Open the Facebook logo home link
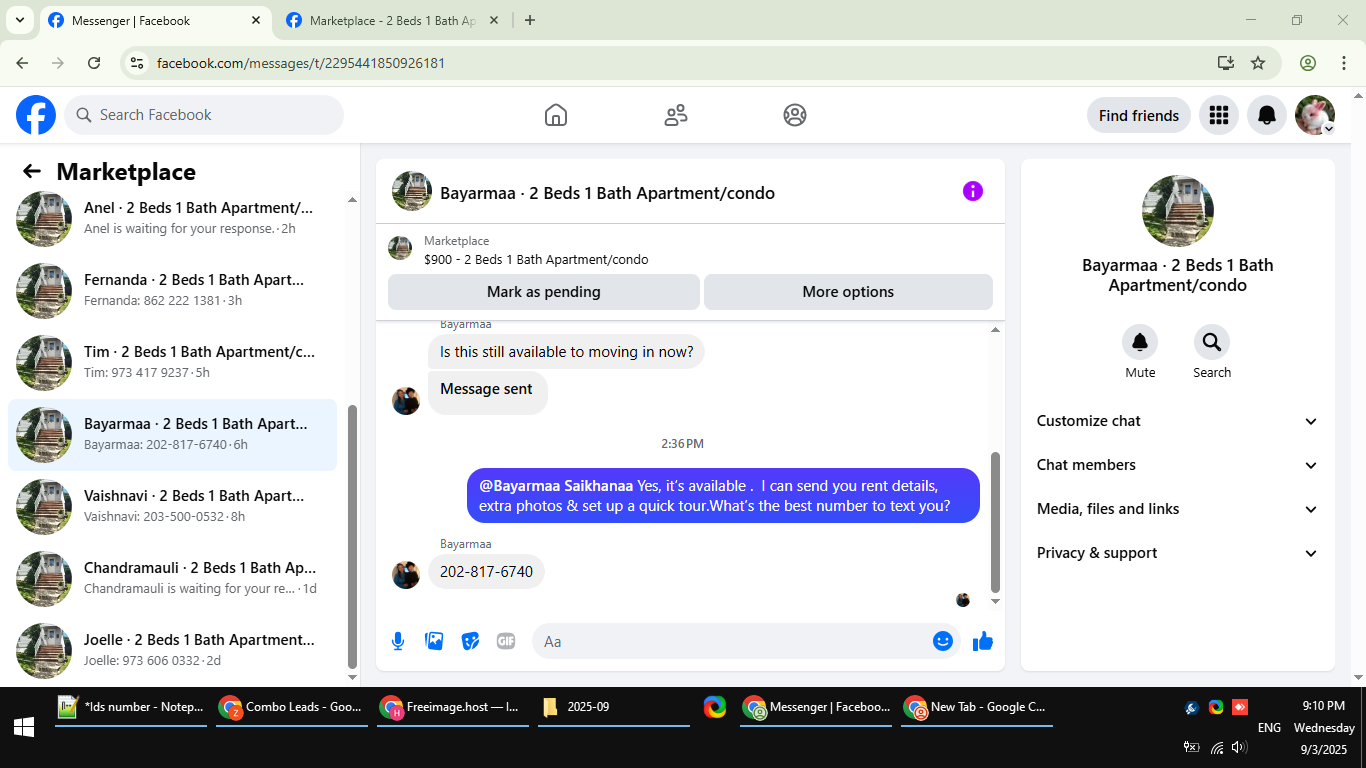 tap(36, 115)
